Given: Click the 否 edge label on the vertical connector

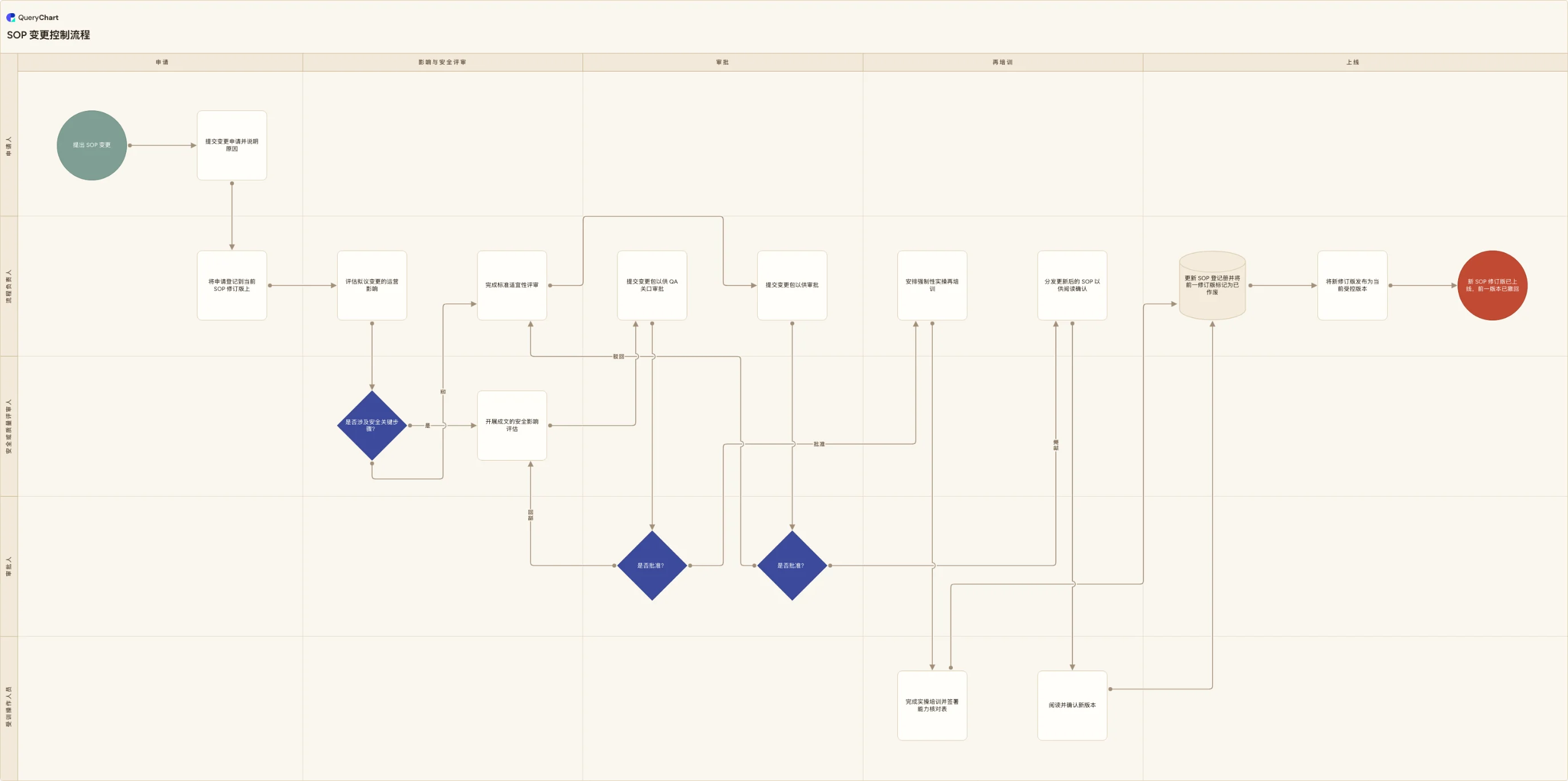Looking at the screenshot, I should click(x=442, y=391).
